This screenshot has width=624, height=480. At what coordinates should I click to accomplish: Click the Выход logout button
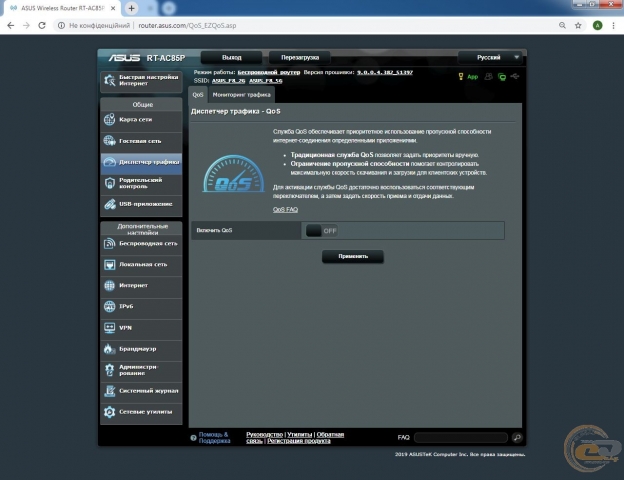231,57
